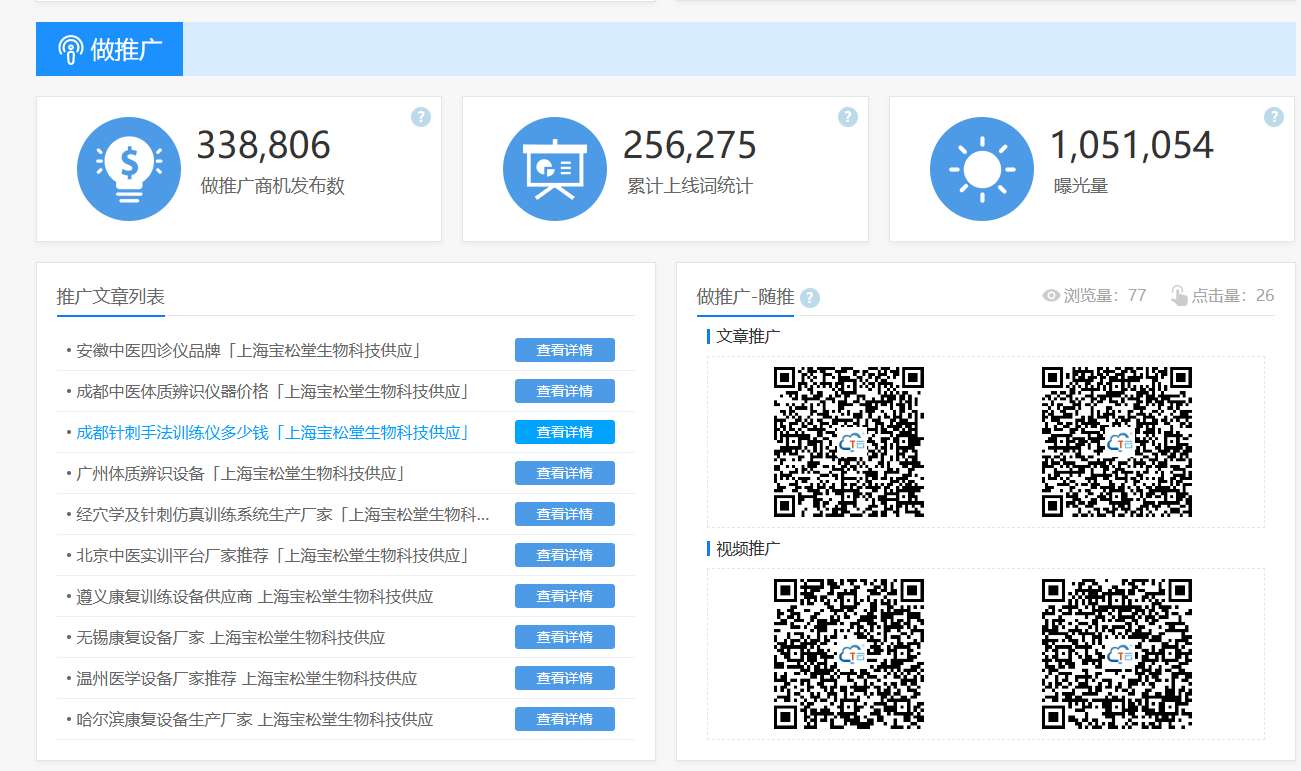Viewport: 1301px width, 771px height.
Task: Select the 做推广-随推 panel heading
Action: pos(746,297)
